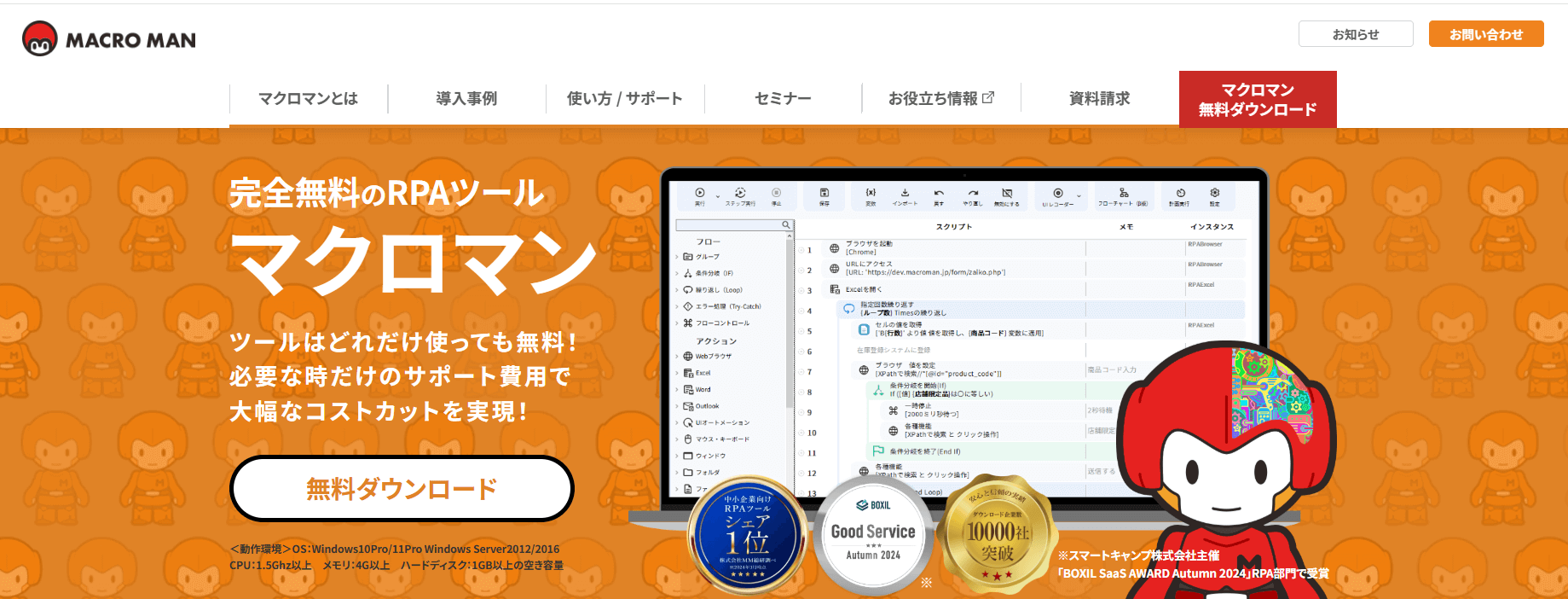Open the マクロマンとは menu item
Viewport: 1568px width, 599px height.
pos(309,99)
